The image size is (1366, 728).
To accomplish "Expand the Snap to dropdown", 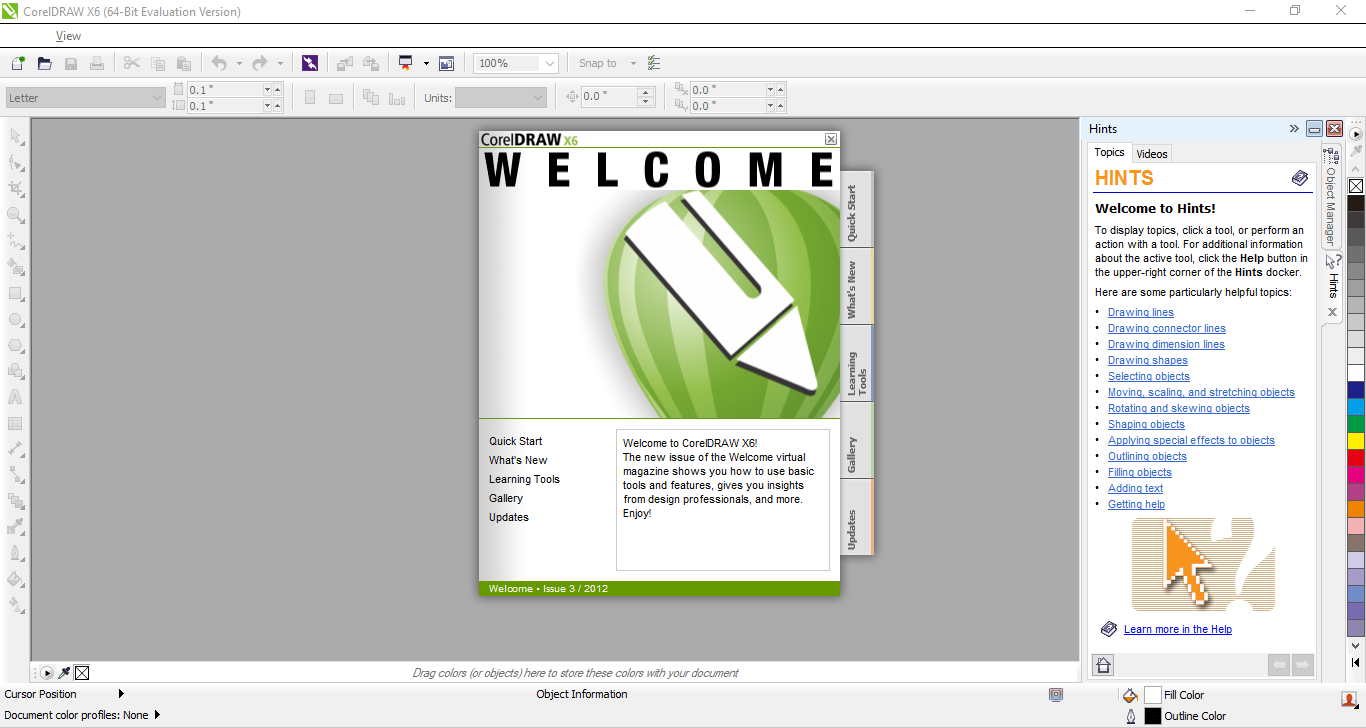I will coord(632,63).
